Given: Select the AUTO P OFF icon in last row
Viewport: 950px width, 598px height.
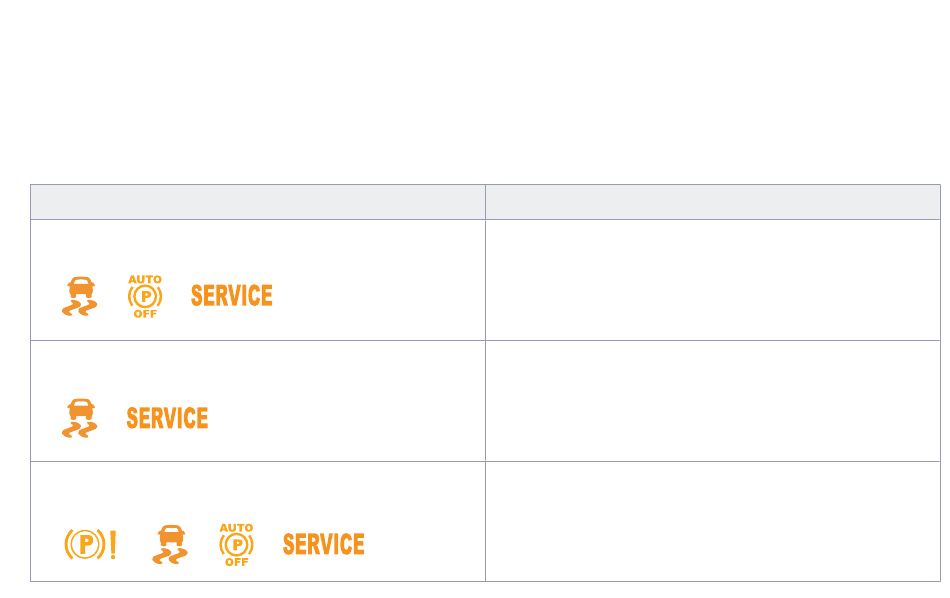Looking at the screenshot, I should [236, 545].
